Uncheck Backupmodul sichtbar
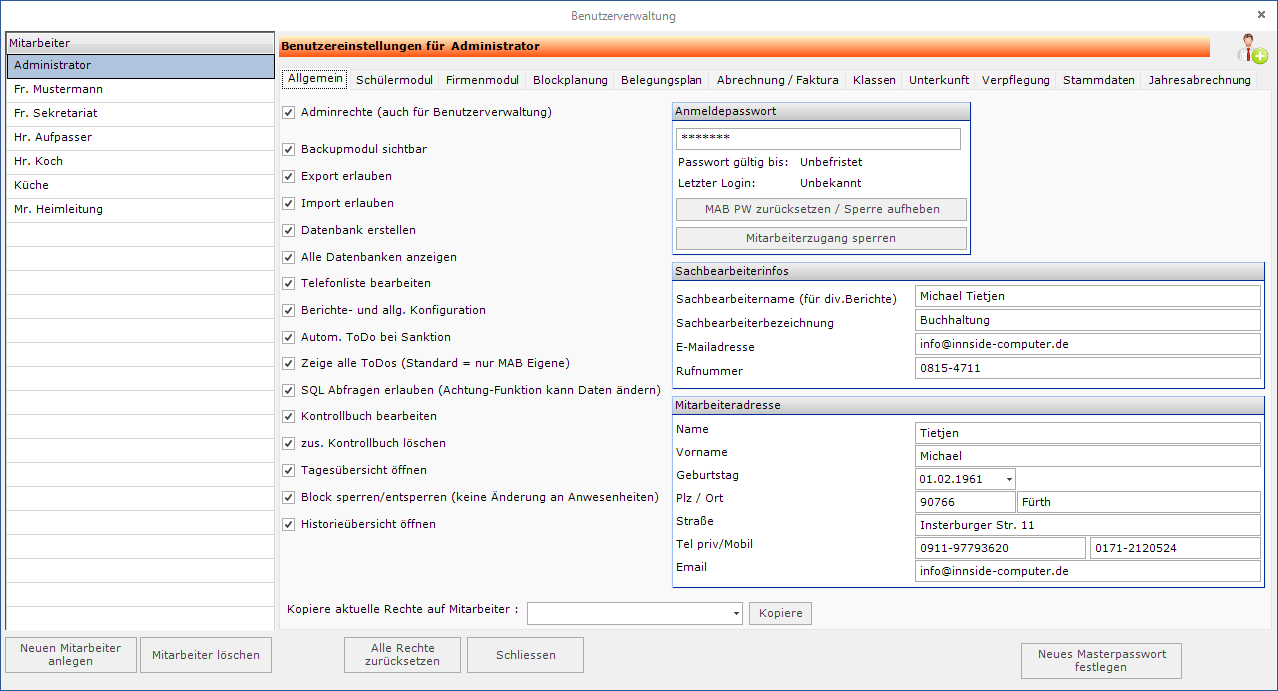 [289, 149]
